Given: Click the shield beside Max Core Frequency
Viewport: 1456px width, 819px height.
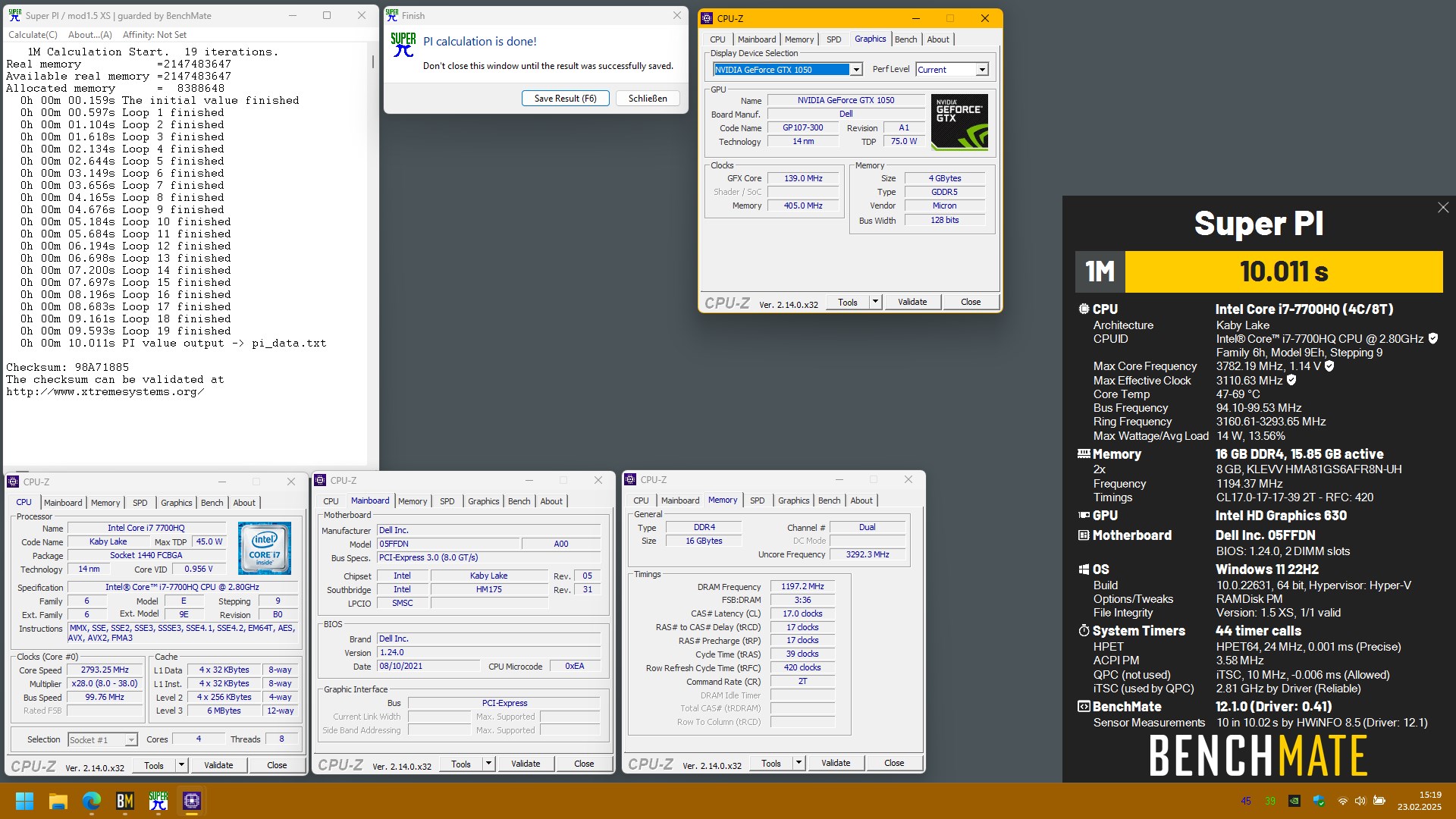Looking at the screenshot, I should pyautogui.click(x=1329, y=366).
